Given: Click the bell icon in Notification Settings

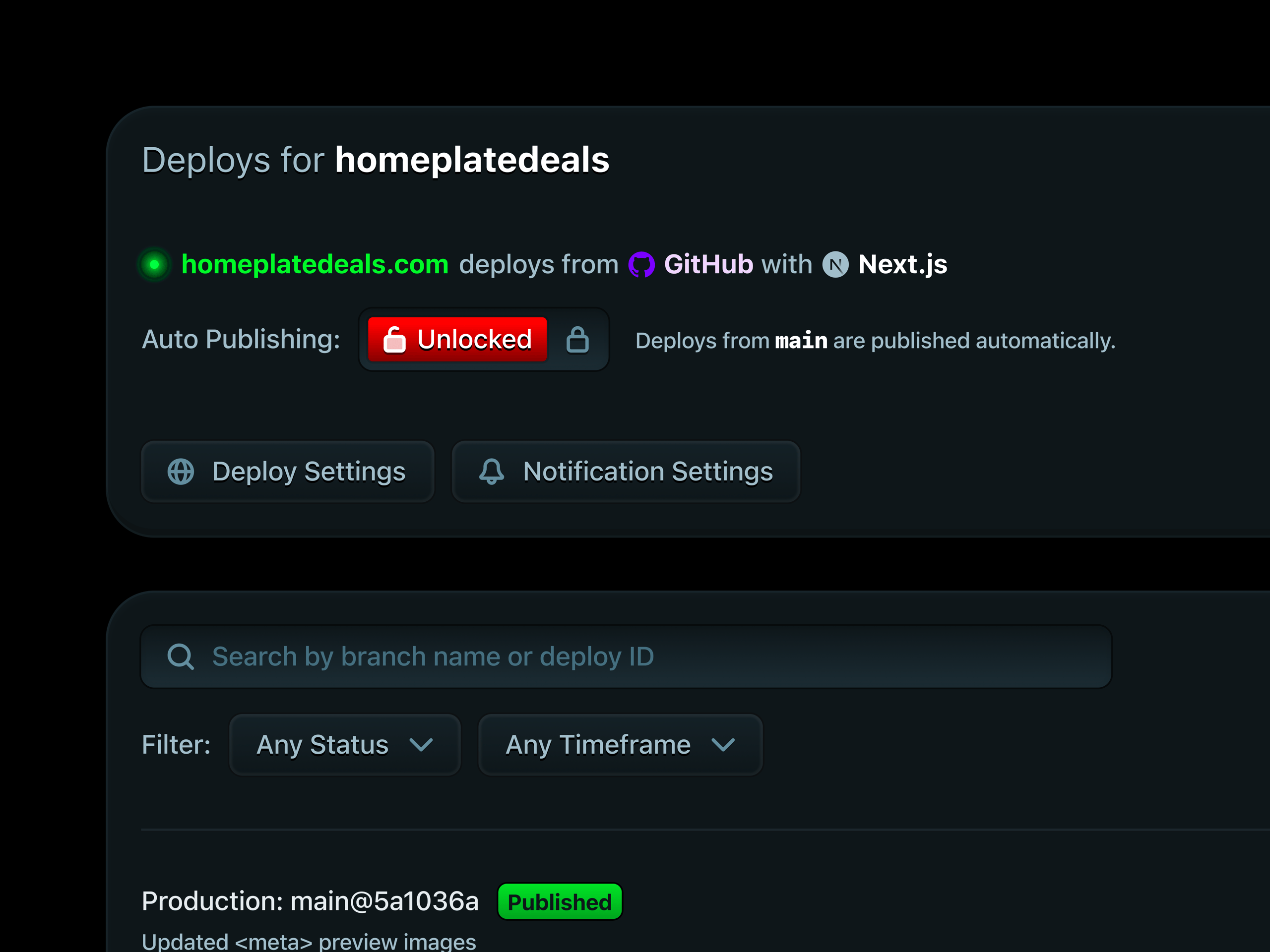Looking at the screenshot, I should (492, 472).
